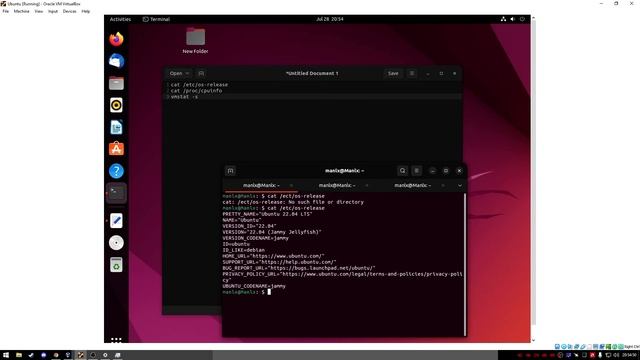Click "No such file or directory" error line
Viewport: 640px width, 360px height.
pos(293,202)
